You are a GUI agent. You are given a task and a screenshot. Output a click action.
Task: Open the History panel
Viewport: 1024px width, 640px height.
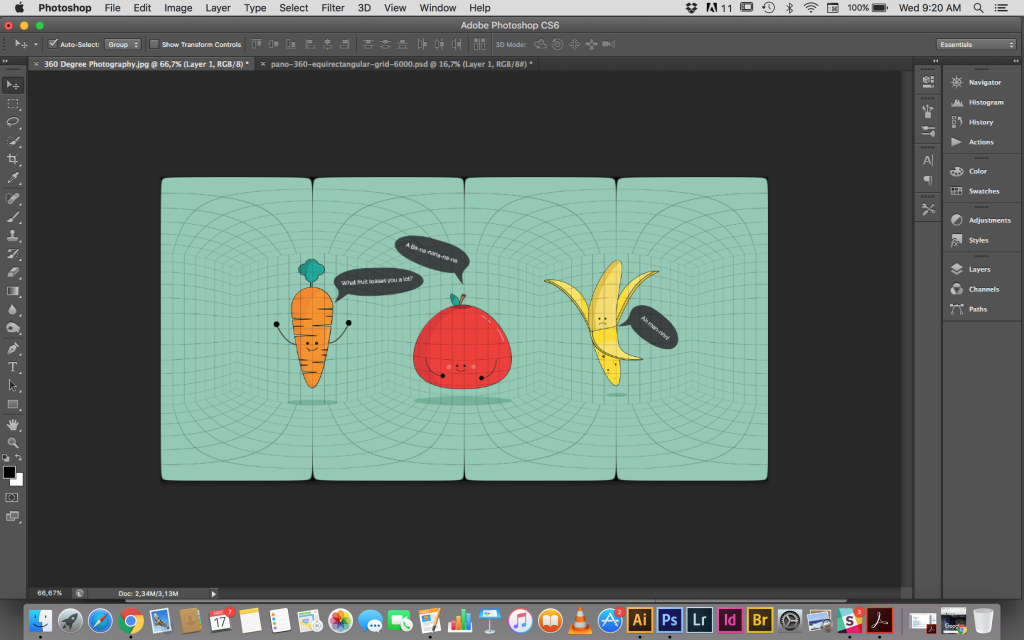point(980,122)
